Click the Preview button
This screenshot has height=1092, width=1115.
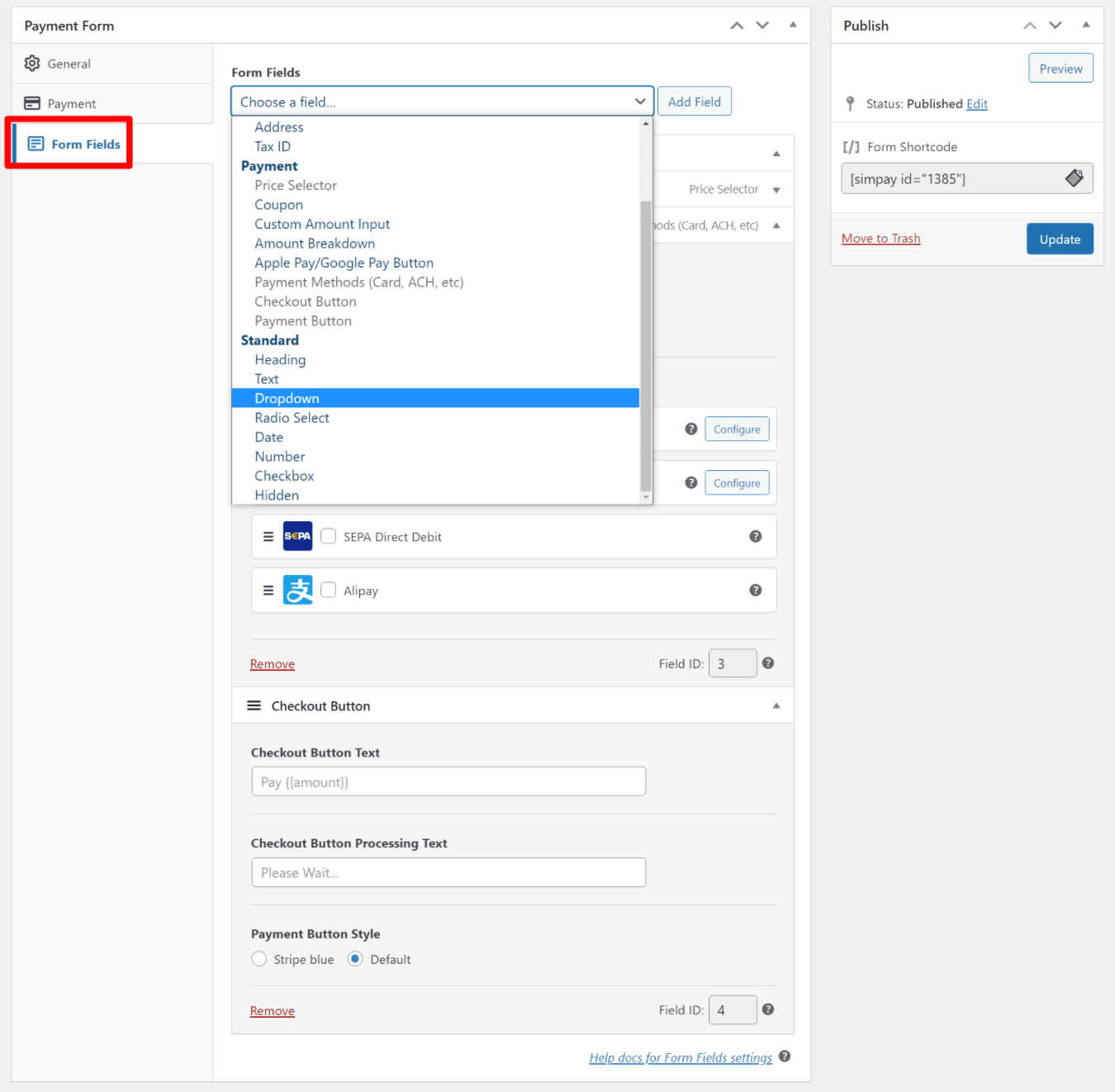pyautogui.click(x=1060, y=69)
